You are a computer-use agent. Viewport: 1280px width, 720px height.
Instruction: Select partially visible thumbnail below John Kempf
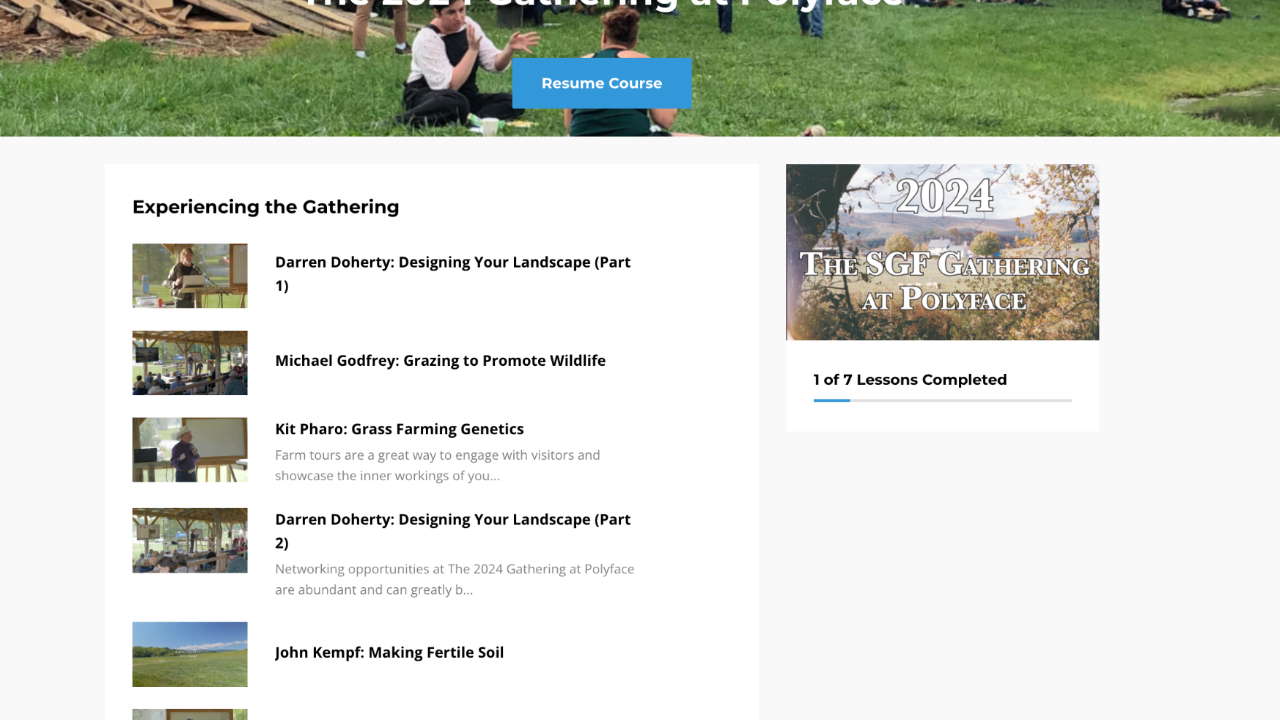[190, 714]
